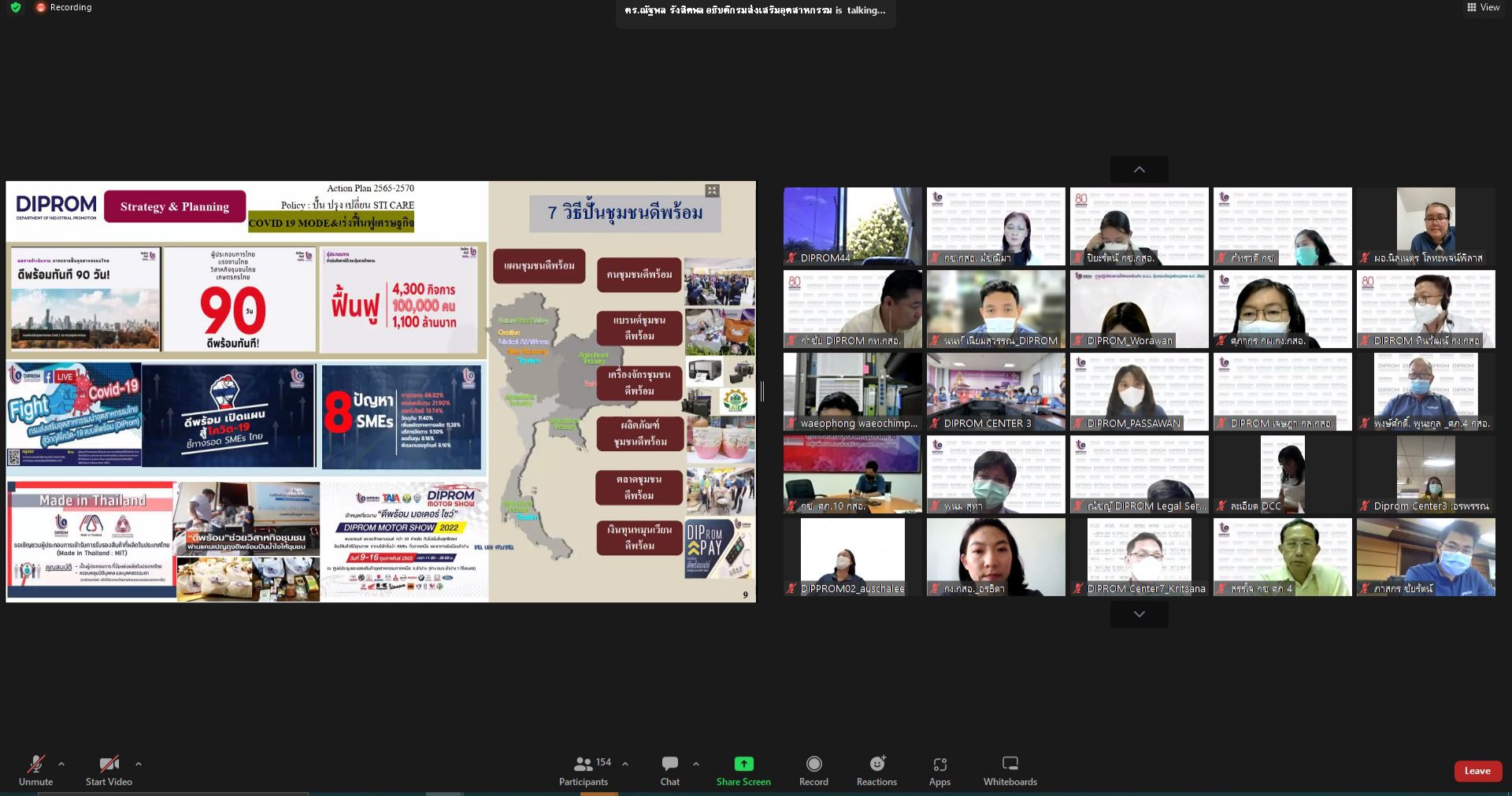The height and width of the screenshot is (796, 1512).
Task: Open the View layout menu
Action: (x=1484, y=7)
